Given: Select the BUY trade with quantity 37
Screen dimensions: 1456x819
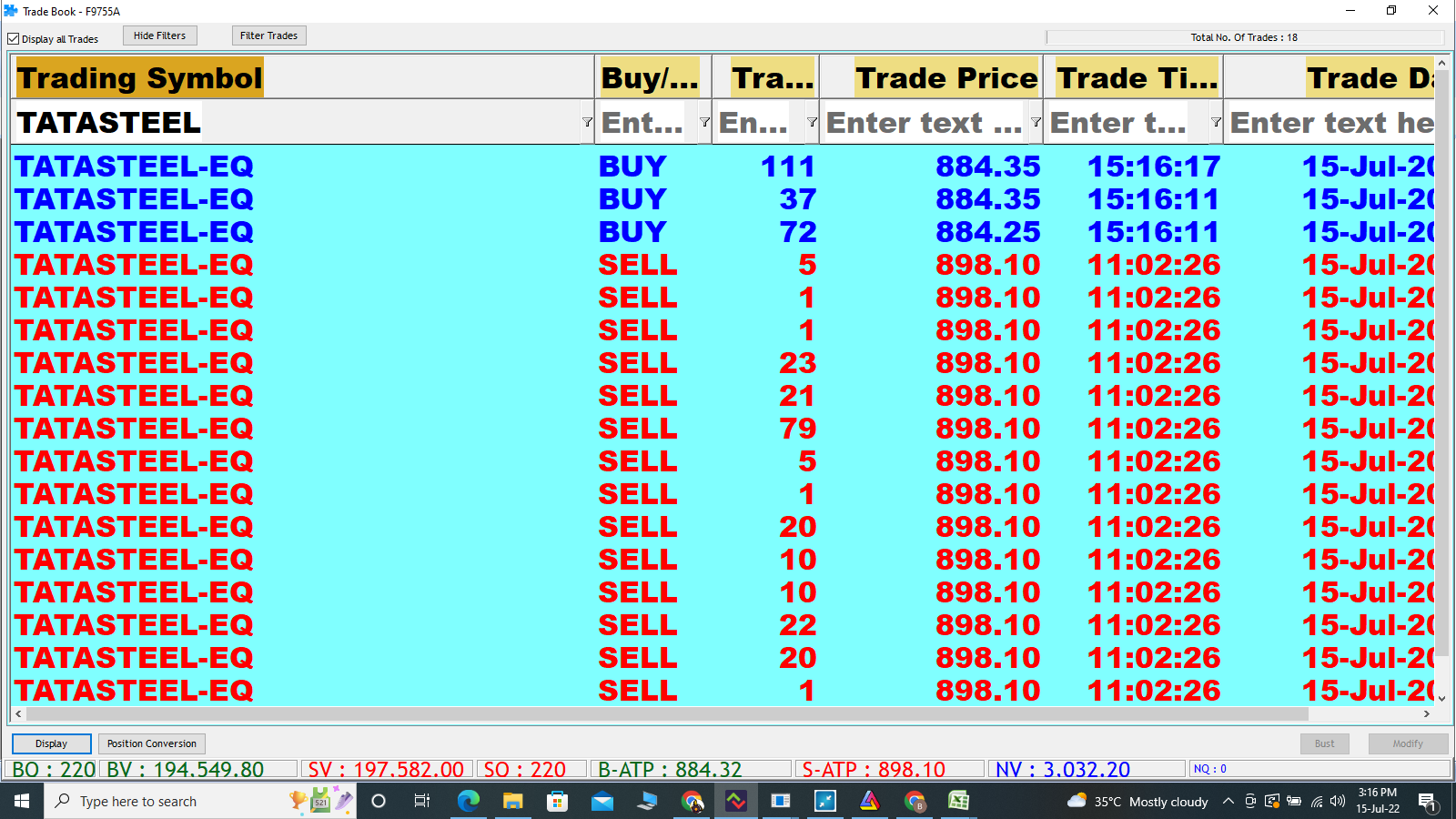Looking at the screenshot, I should point(723,199).
